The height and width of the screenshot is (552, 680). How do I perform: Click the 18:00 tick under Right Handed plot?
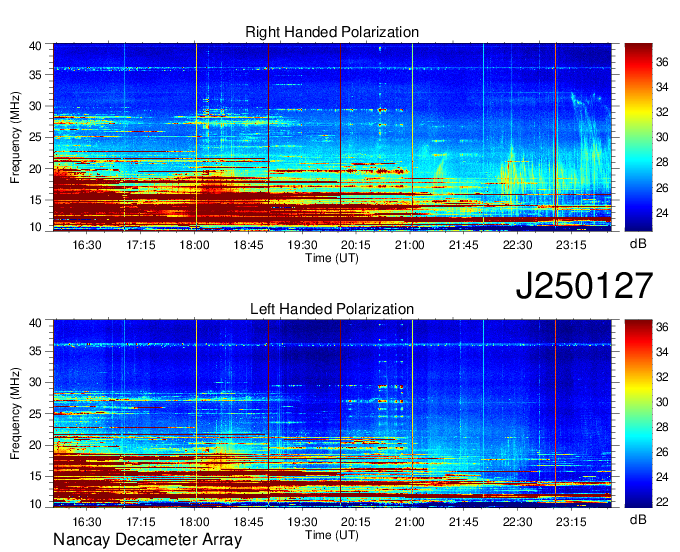194,245
